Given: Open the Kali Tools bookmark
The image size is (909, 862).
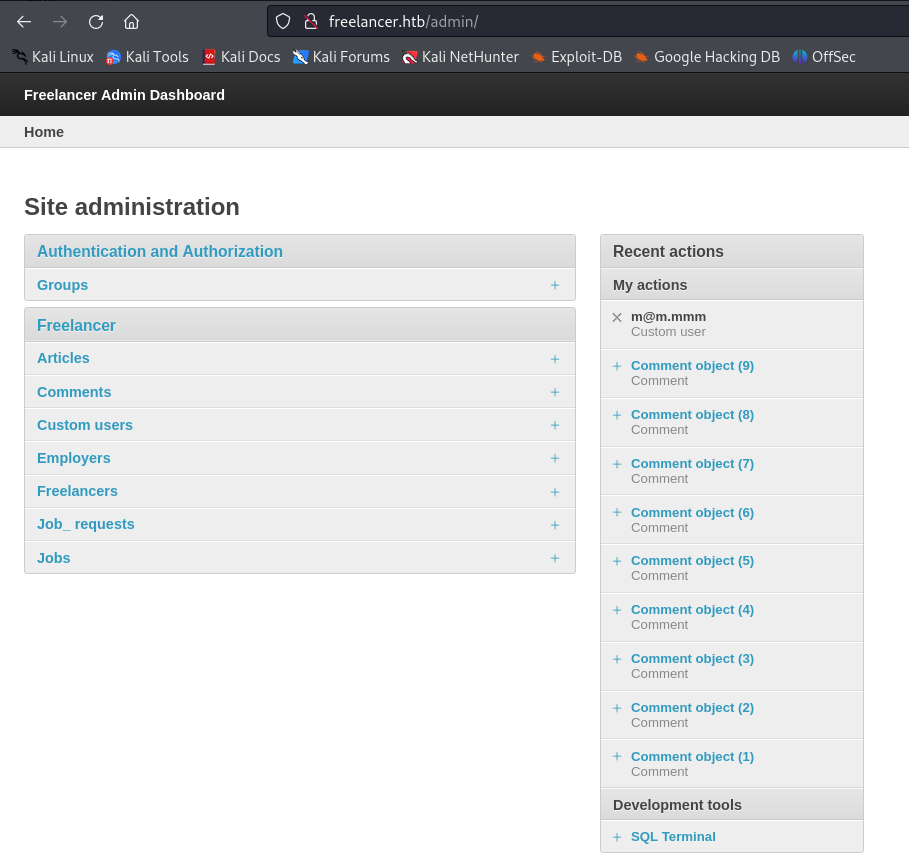Looking at the screenshot, I should tap(147, 57).
